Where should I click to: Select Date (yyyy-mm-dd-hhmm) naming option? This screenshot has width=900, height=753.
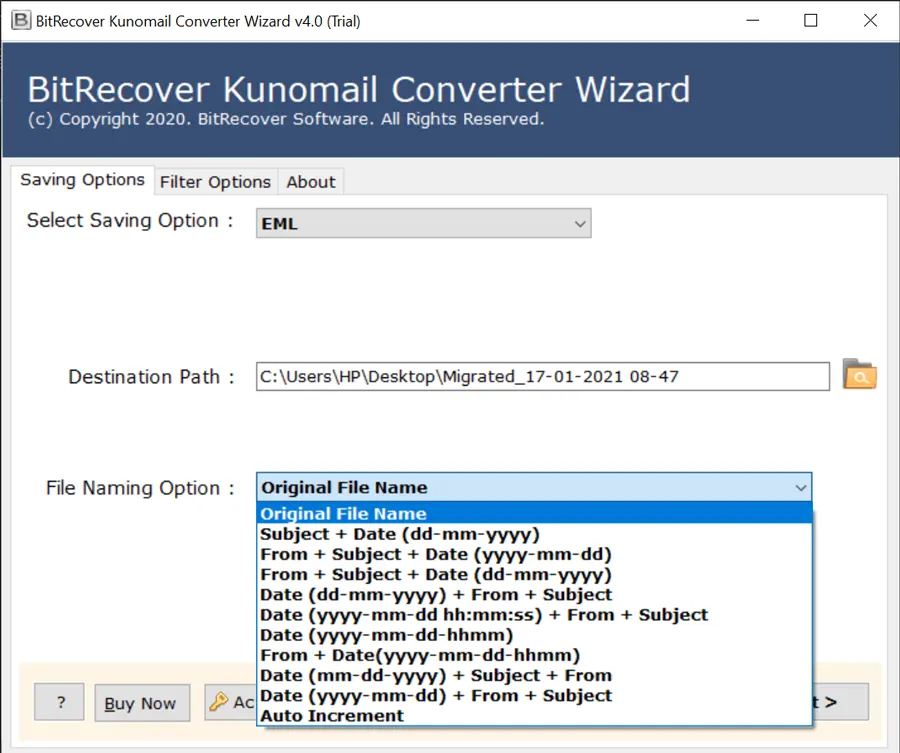click(534, 635)
